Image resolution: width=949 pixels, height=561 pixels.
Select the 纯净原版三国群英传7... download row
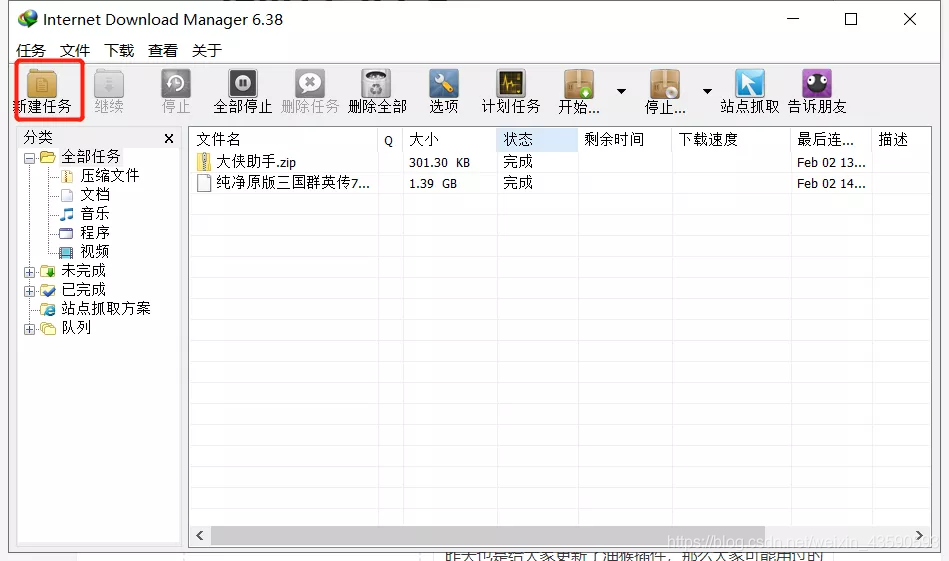[x=560, y=183]
